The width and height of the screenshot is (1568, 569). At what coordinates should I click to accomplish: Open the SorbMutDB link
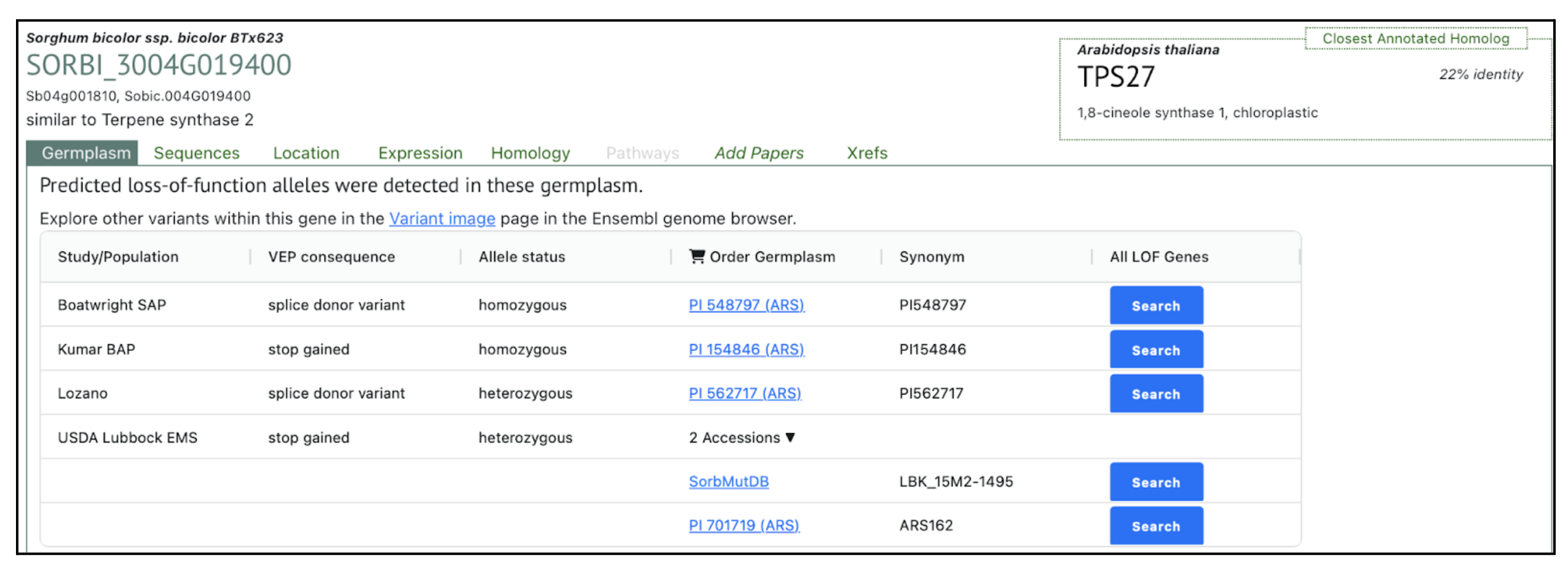coord(728,482)
